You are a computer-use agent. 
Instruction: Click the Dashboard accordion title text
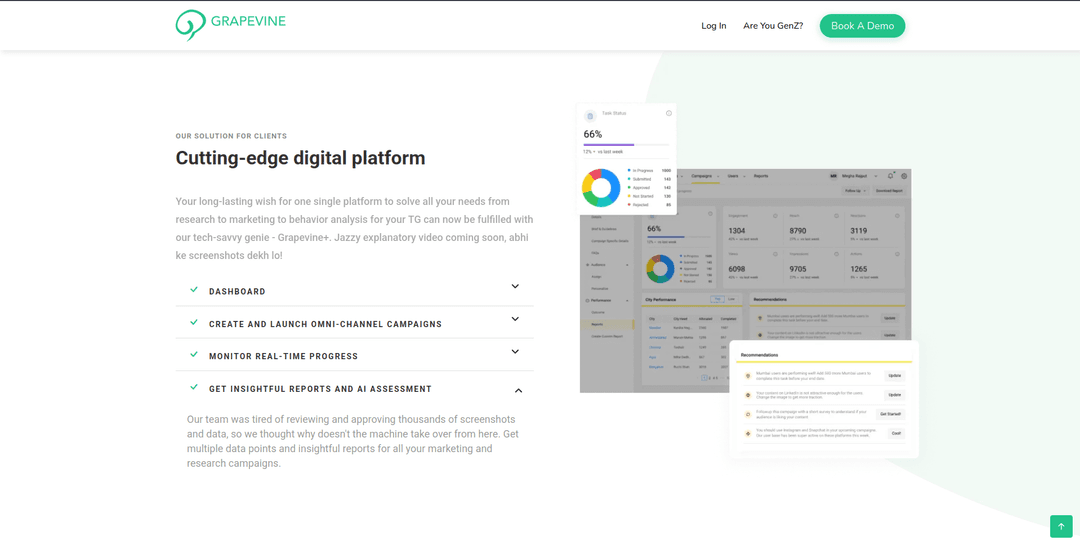coord(237,292)
